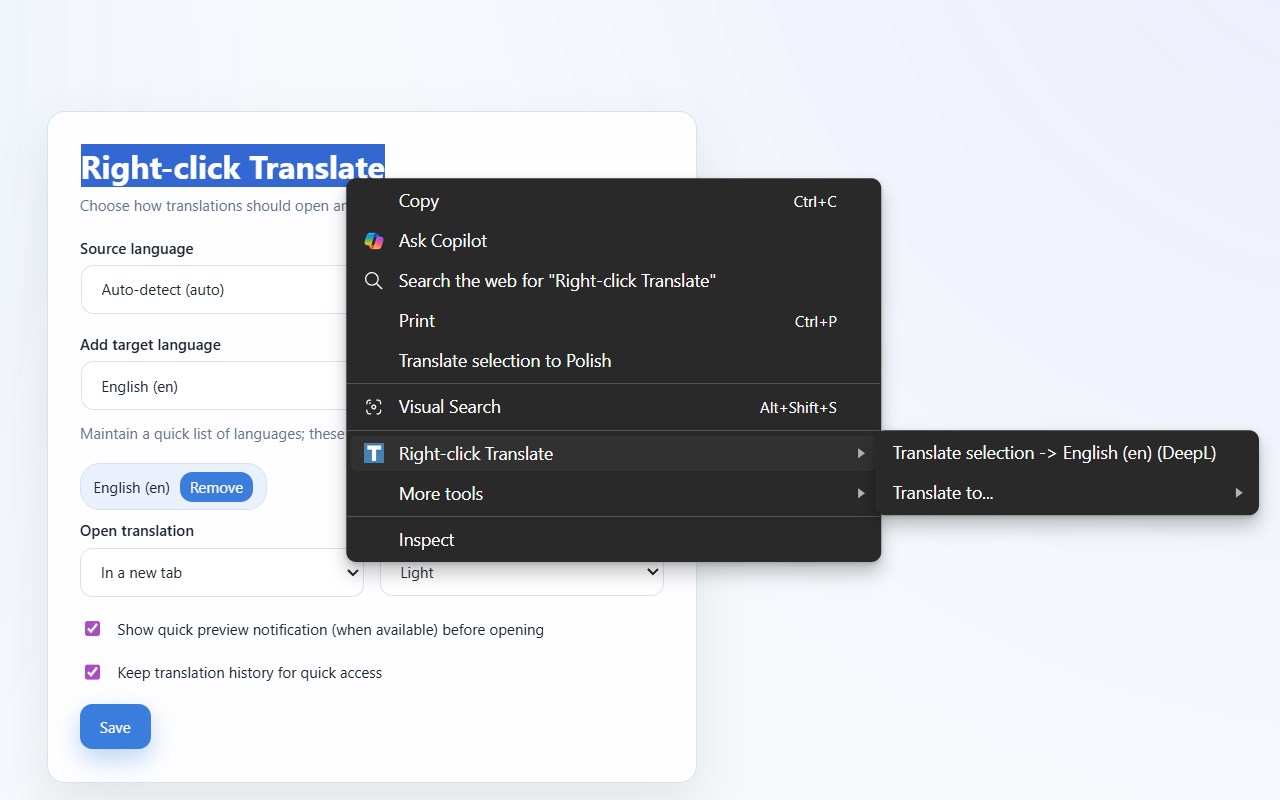Expand the More tools submenu
This screenshot has height=800, width=1280.
613,493
